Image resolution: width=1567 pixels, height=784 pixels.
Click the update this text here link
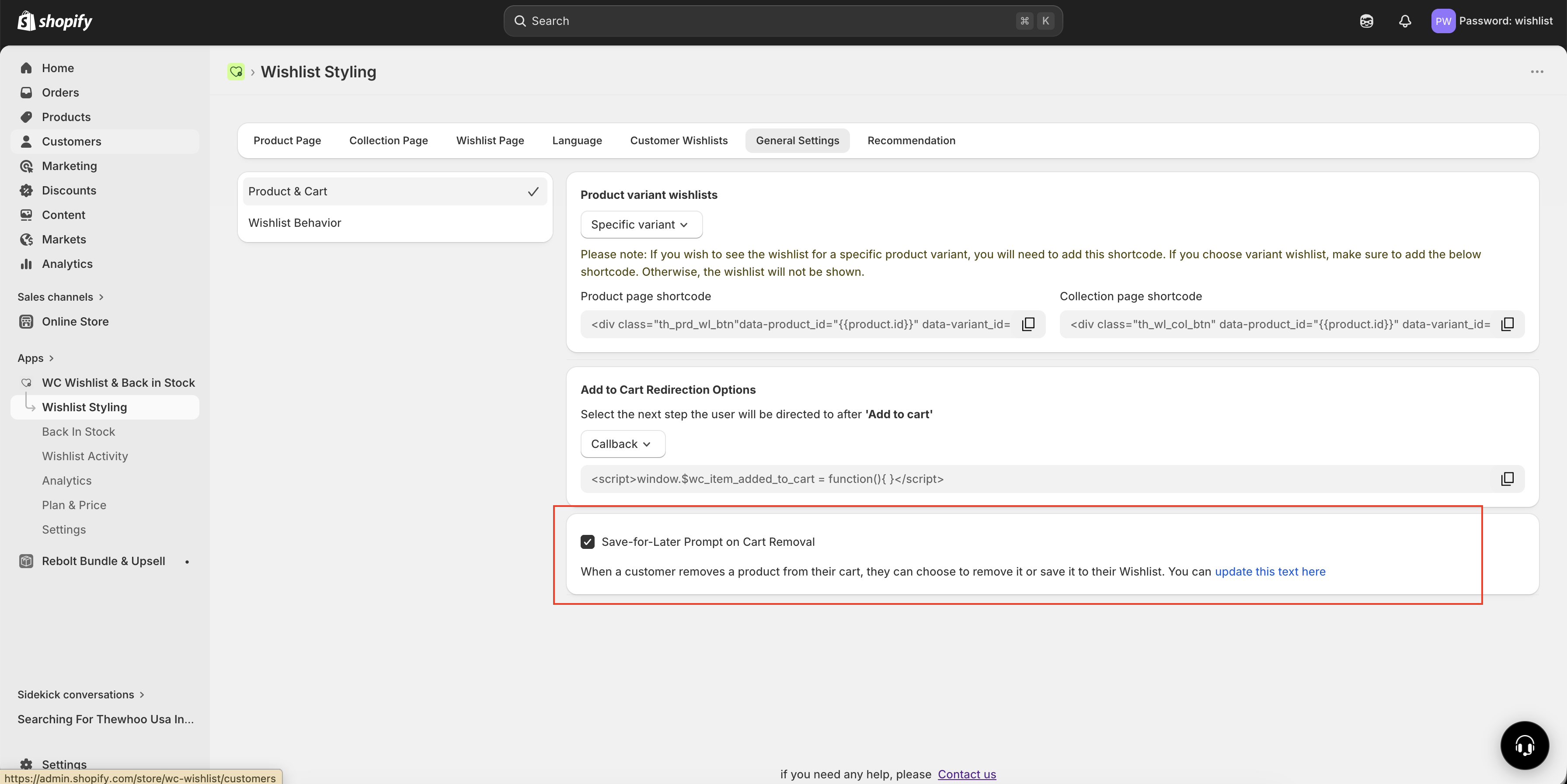[x=1270, y=572]
